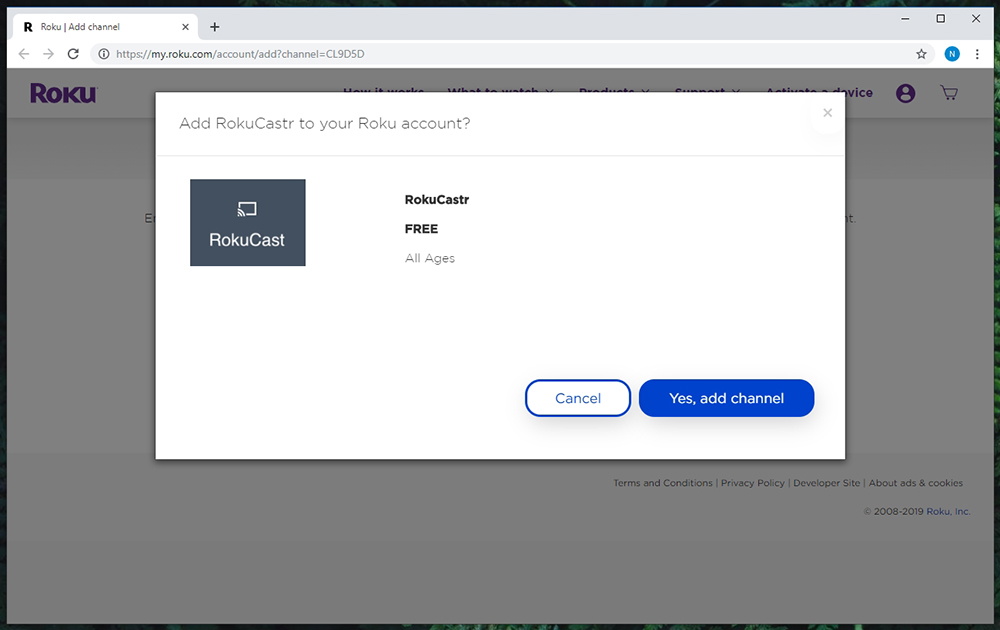
Task: Go back in the browser
Action: [x=24, y=54]
